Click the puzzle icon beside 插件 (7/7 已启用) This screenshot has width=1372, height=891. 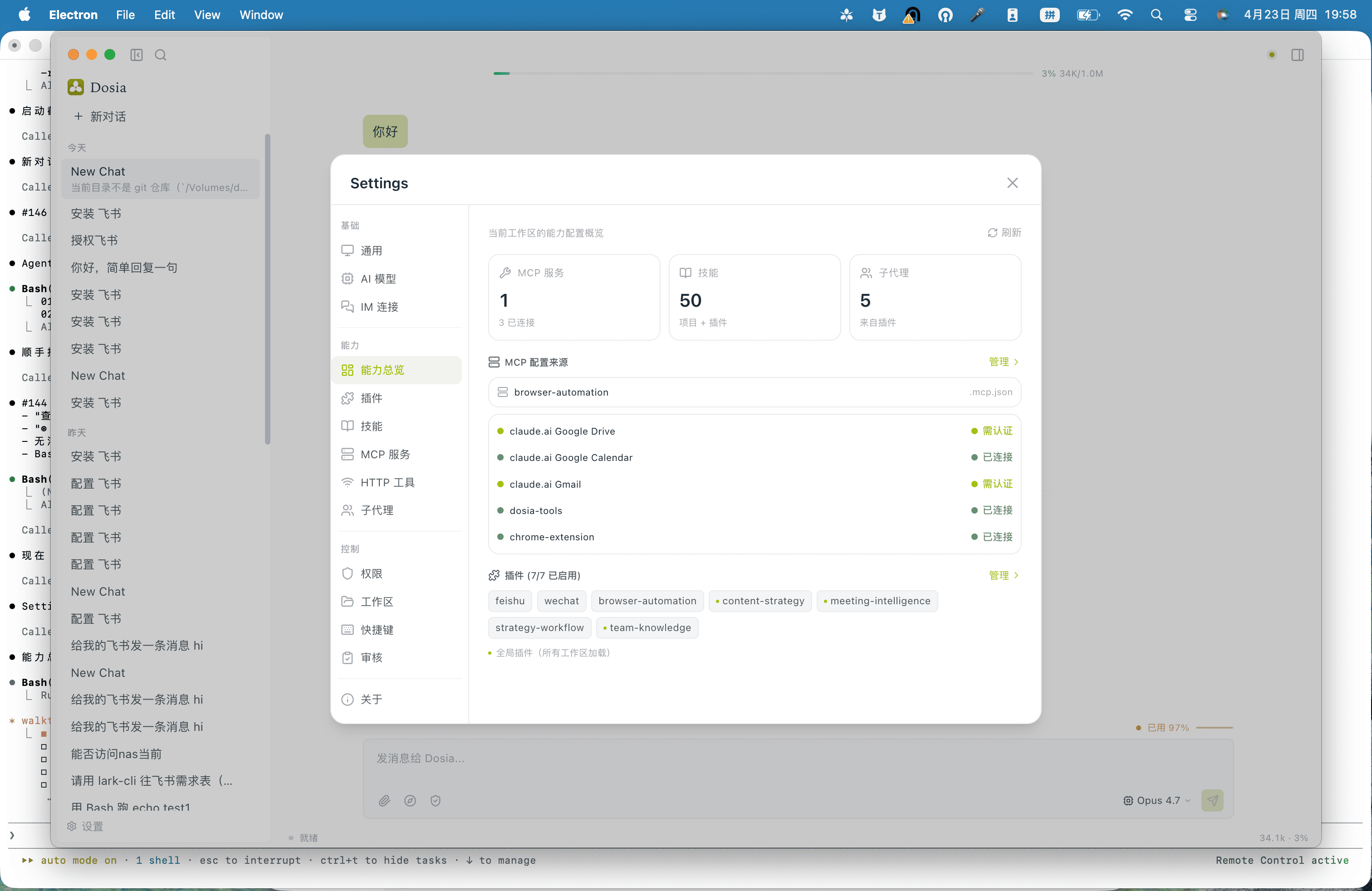click(x=494, y=575)
